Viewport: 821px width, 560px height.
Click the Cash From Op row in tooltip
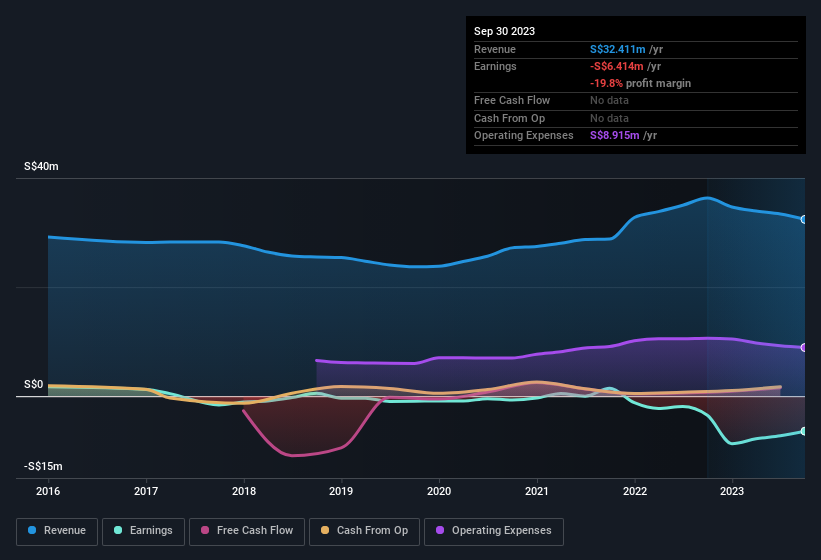[x=636, y=118]
